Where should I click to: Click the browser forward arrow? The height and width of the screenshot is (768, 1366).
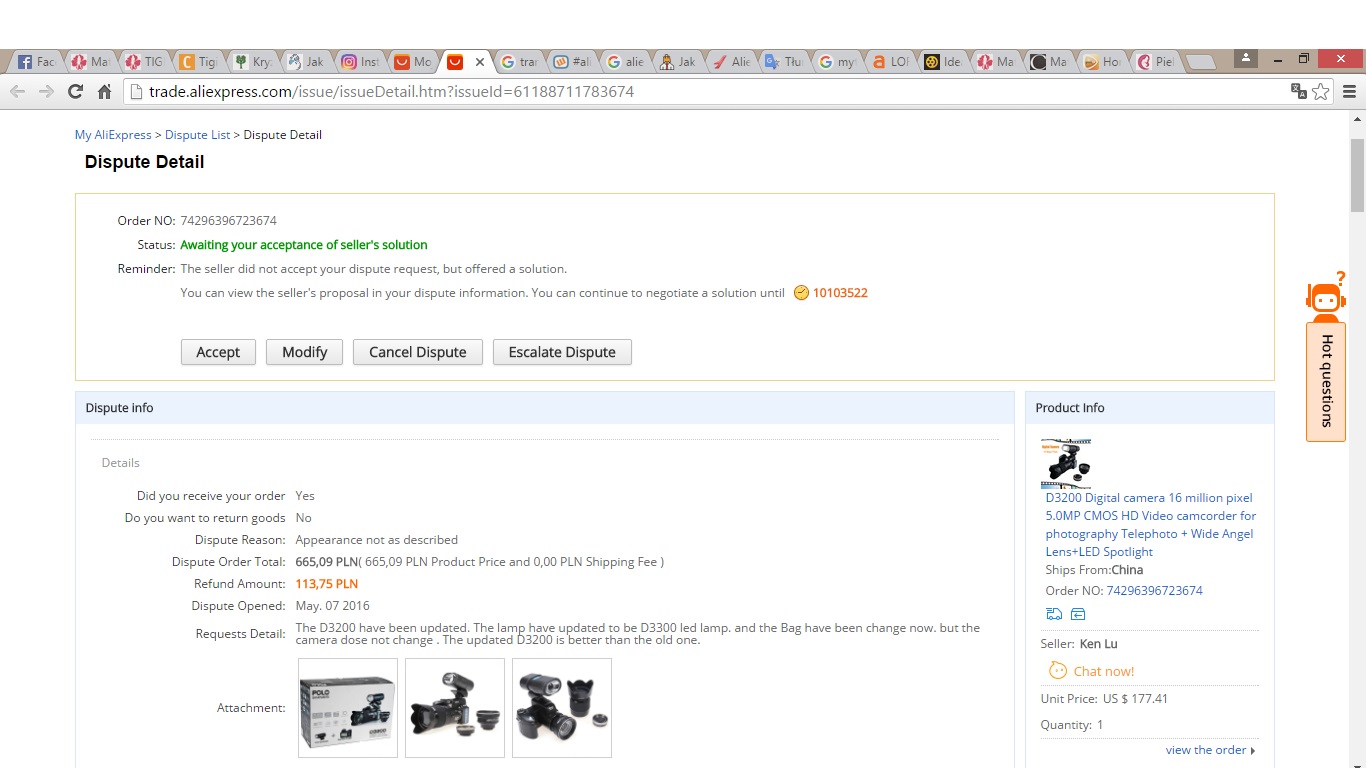(x=46, y=92)
